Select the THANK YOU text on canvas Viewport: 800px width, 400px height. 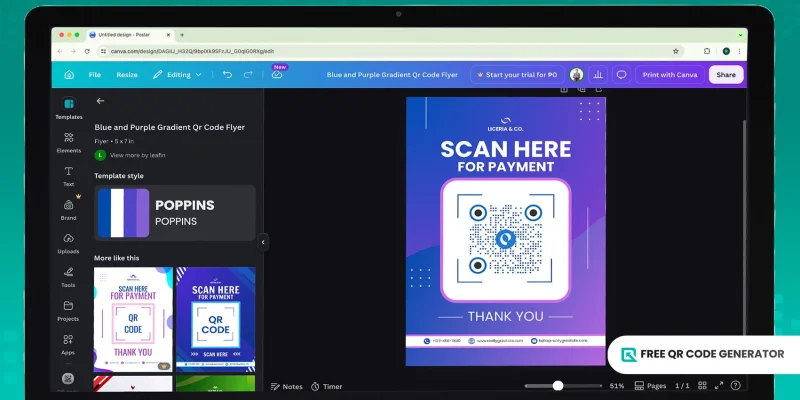506,316
